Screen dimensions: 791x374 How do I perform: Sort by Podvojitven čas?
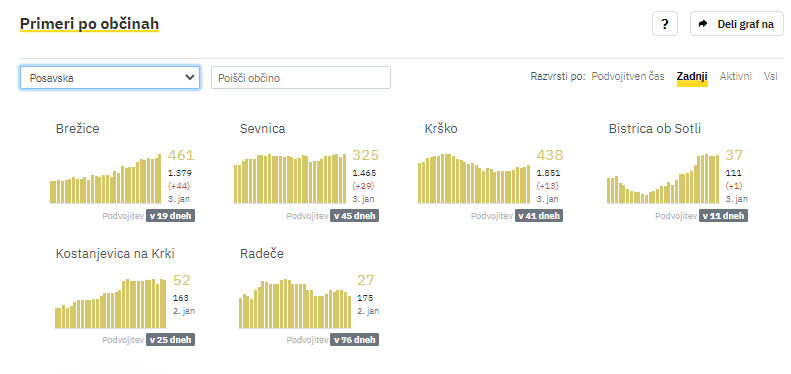point(628,76)
